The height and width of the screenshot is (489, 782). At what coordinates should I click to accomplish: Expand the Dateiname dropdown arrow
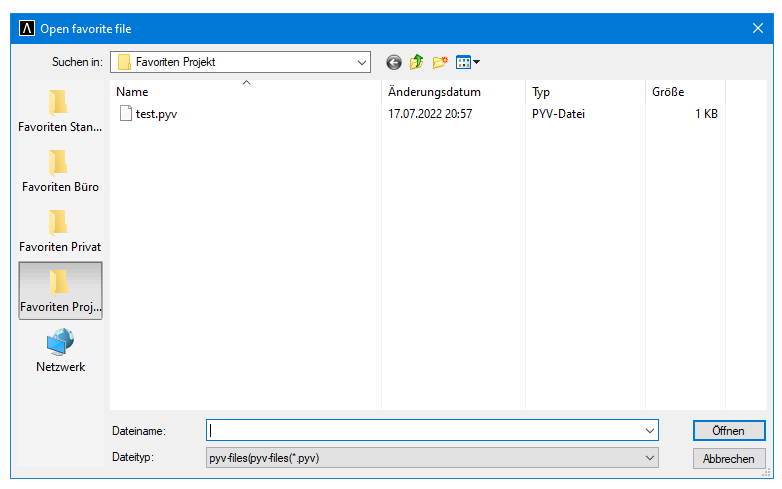[x=649, y=431]
